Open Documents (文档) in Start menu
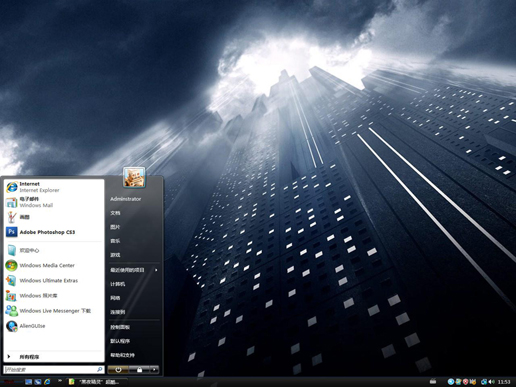 (x=115, y=213)
